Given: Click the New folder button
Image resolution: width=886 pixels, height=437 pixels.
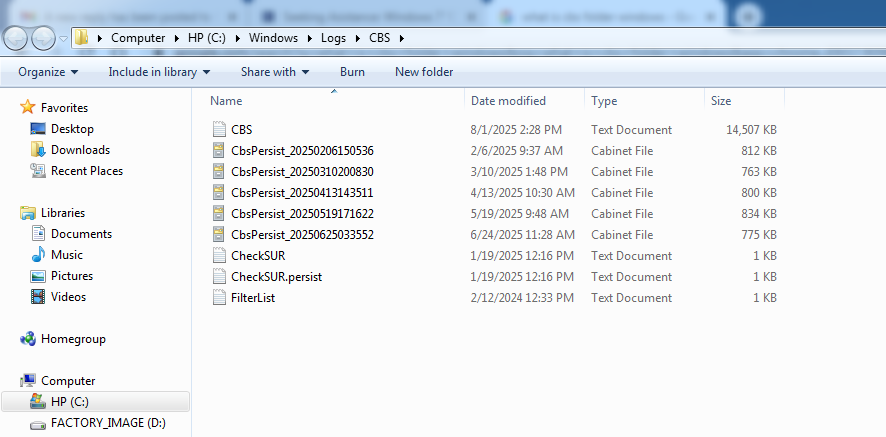Looking at the screenshot, I should (x=424, y=72).
